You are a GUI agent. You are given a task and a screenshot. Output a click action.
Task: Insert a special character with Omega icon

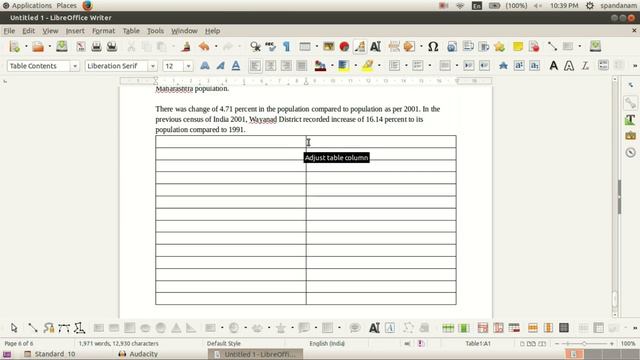433,47
